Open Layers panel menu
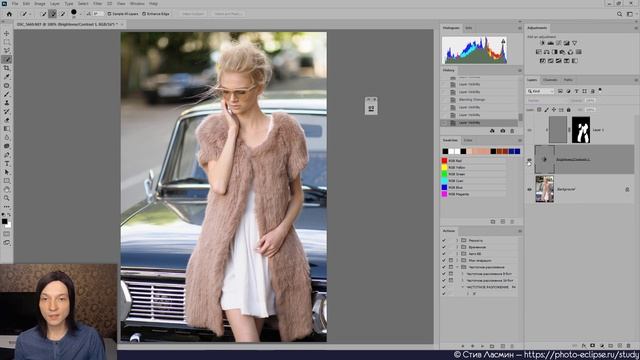This screenshot has width=640, height=360. tap(636, 80)
